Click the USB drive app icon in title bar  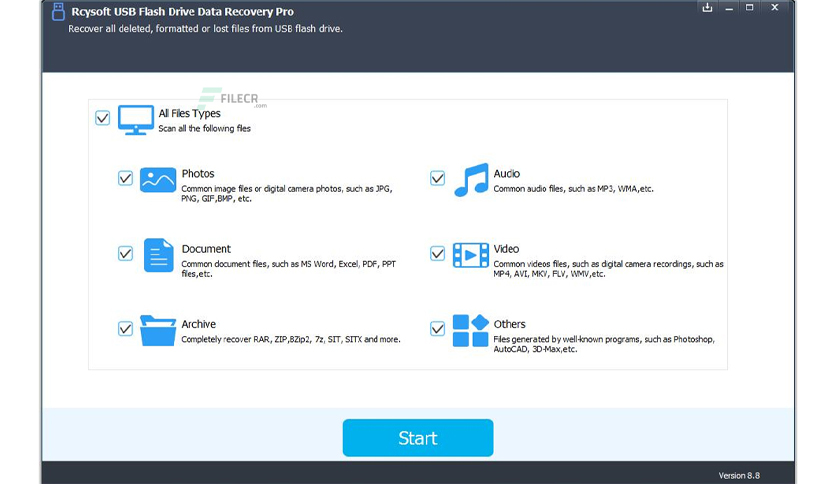(58, 11)
